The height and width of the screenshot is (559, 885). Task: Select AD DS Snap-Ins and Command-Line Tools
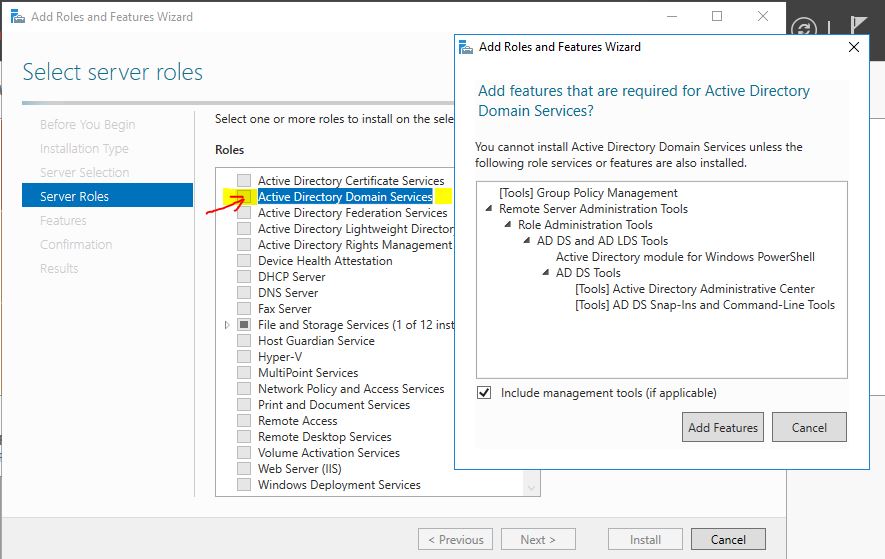[705, 304]
